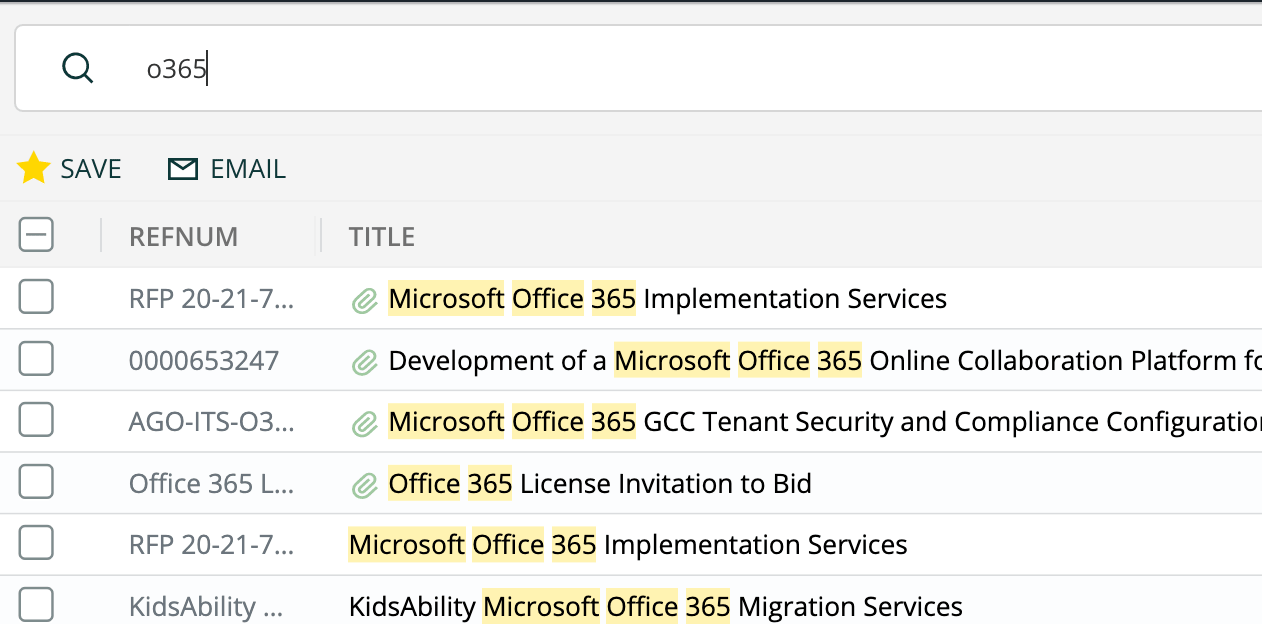Toggle the select-all checkbox in header

36,235
